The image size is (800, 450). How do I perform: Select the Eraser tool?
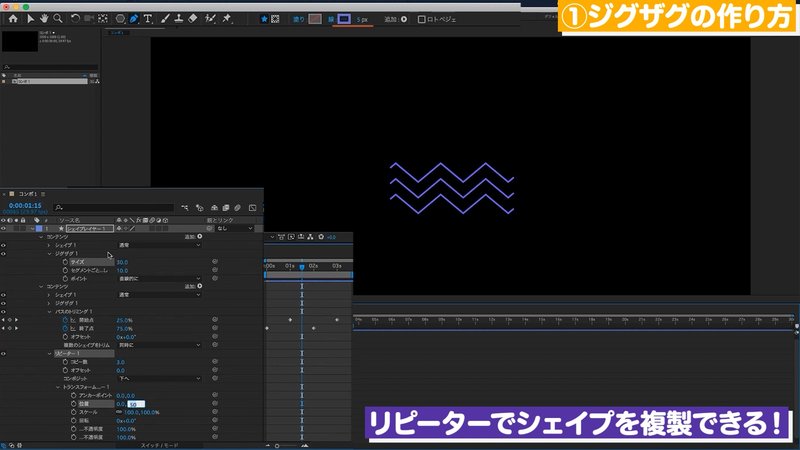pos(193,19)
